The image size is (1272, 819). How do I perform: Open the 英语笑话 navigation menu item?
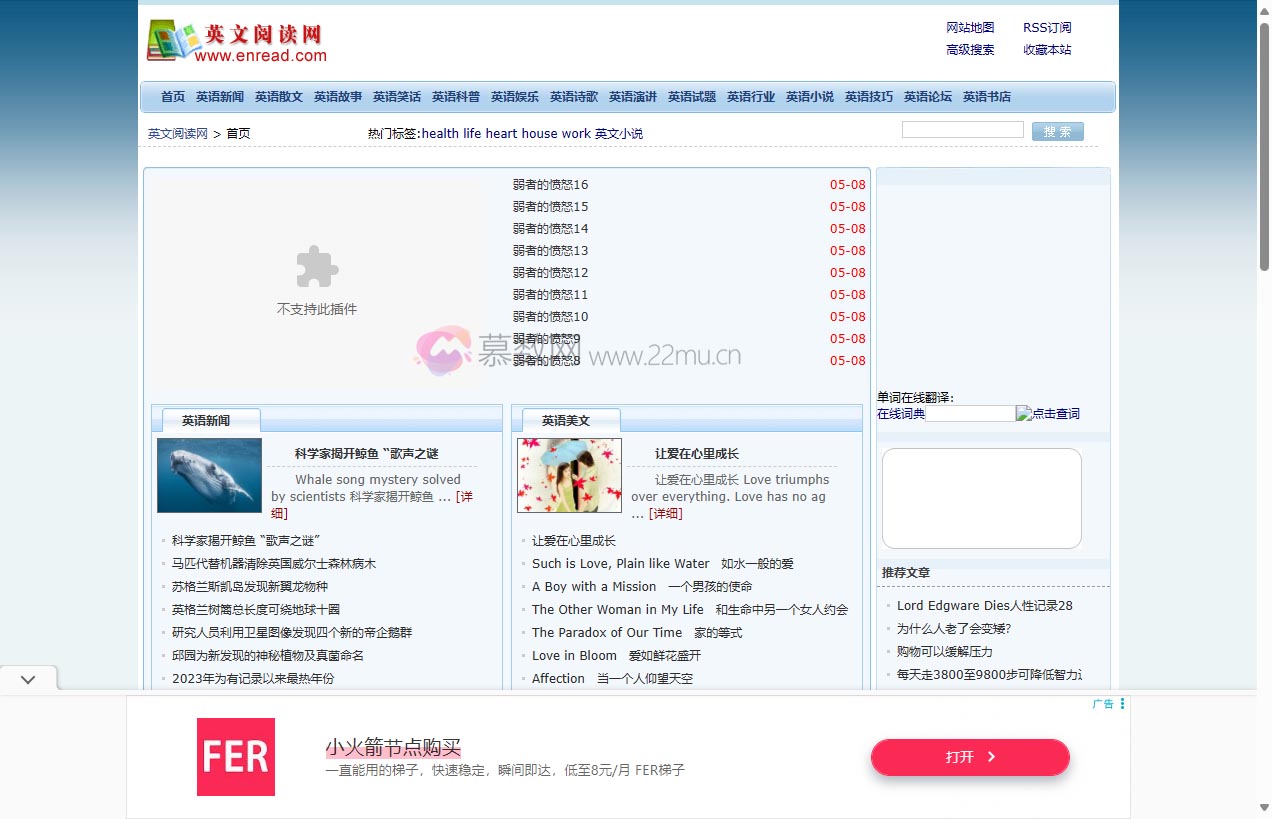(x=396, y=96)
